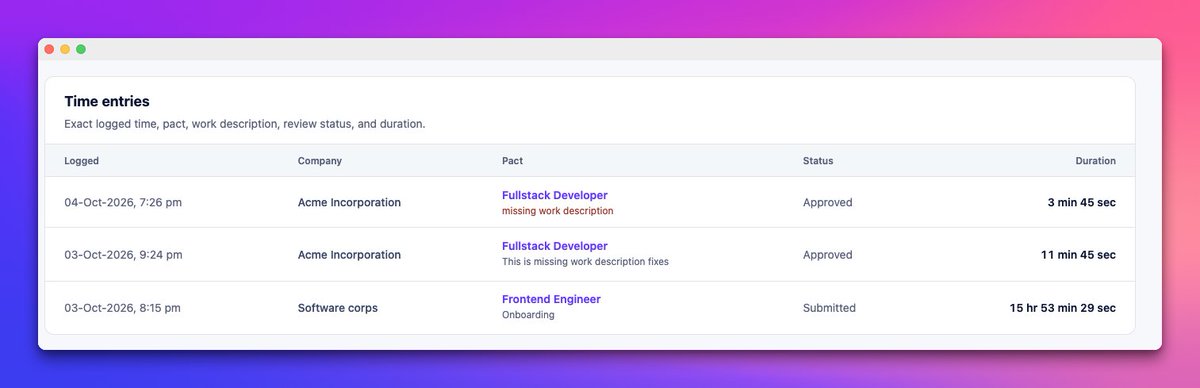Minimize the window with the yellow button
The height and width of the screenshot is (388, 1200).
[65, 49]
